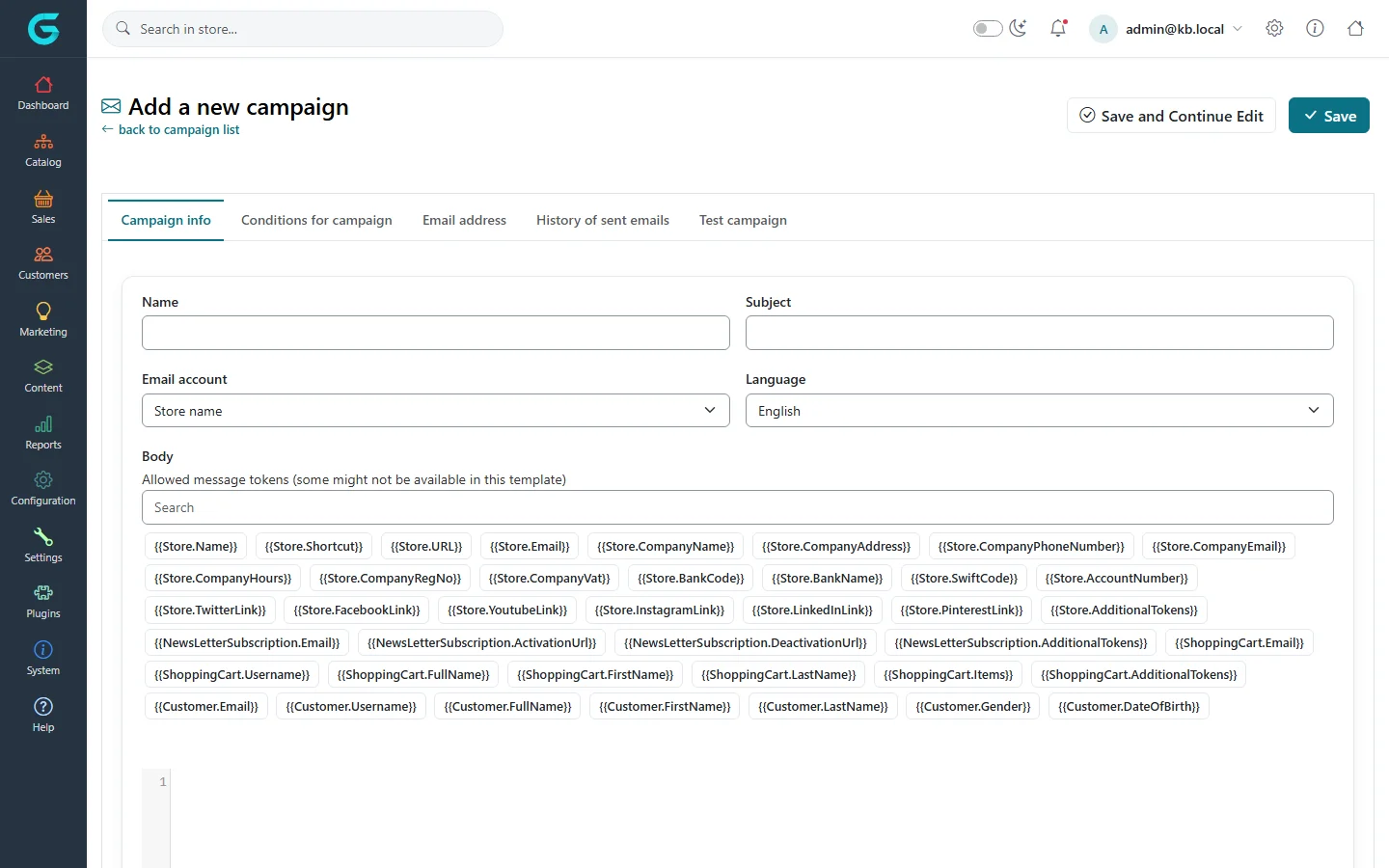Open the Configuration gear icon in sidebar
Image resolution: width=1389 pixels, height=868 pixels.
tap(43, 480)
